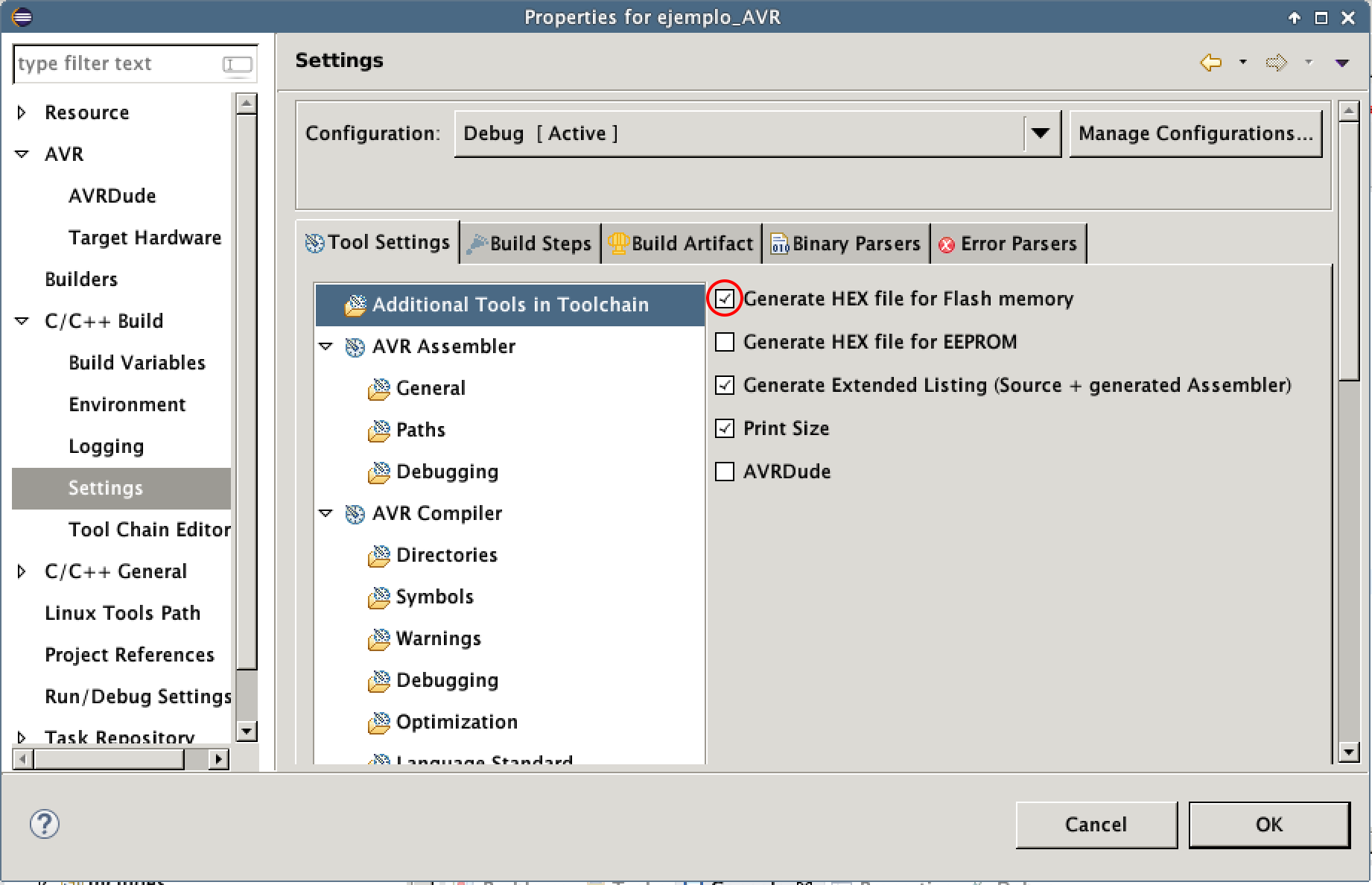Image resolution: width=1372 pixels, height=885 pixels.
Task: Click the Manage Configurations button
Action: click(1195, 134)
